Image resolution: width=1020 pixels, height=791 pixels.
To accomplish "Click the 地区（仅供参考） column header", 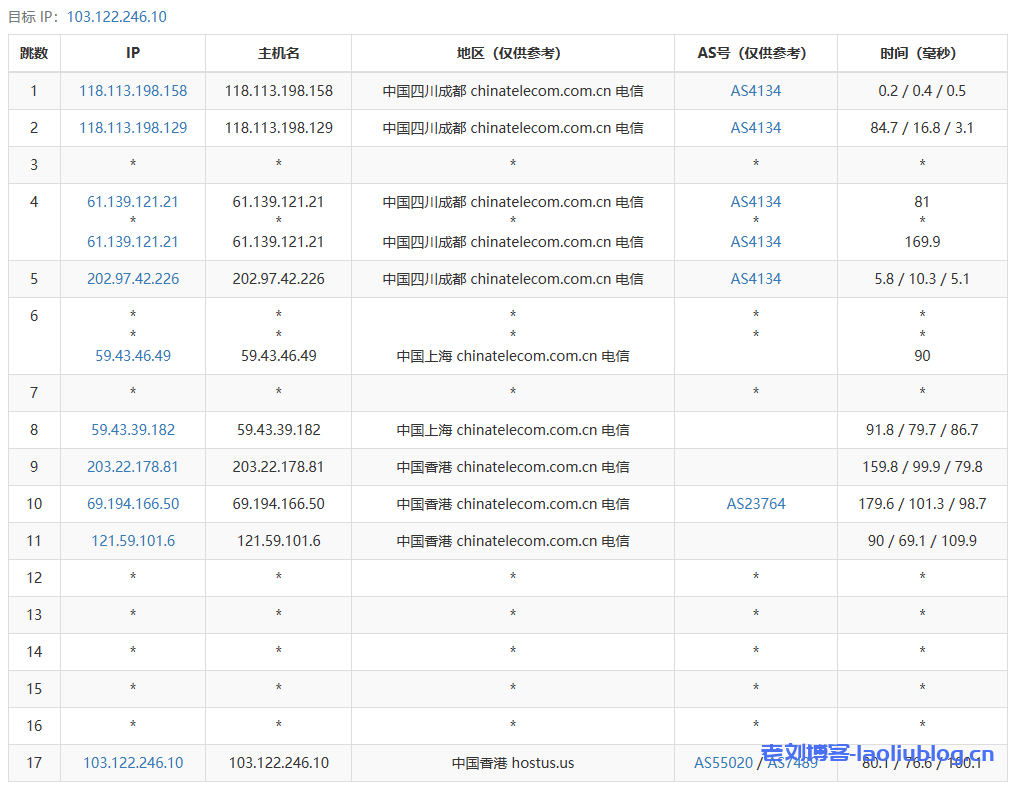I will pos(513,54).
